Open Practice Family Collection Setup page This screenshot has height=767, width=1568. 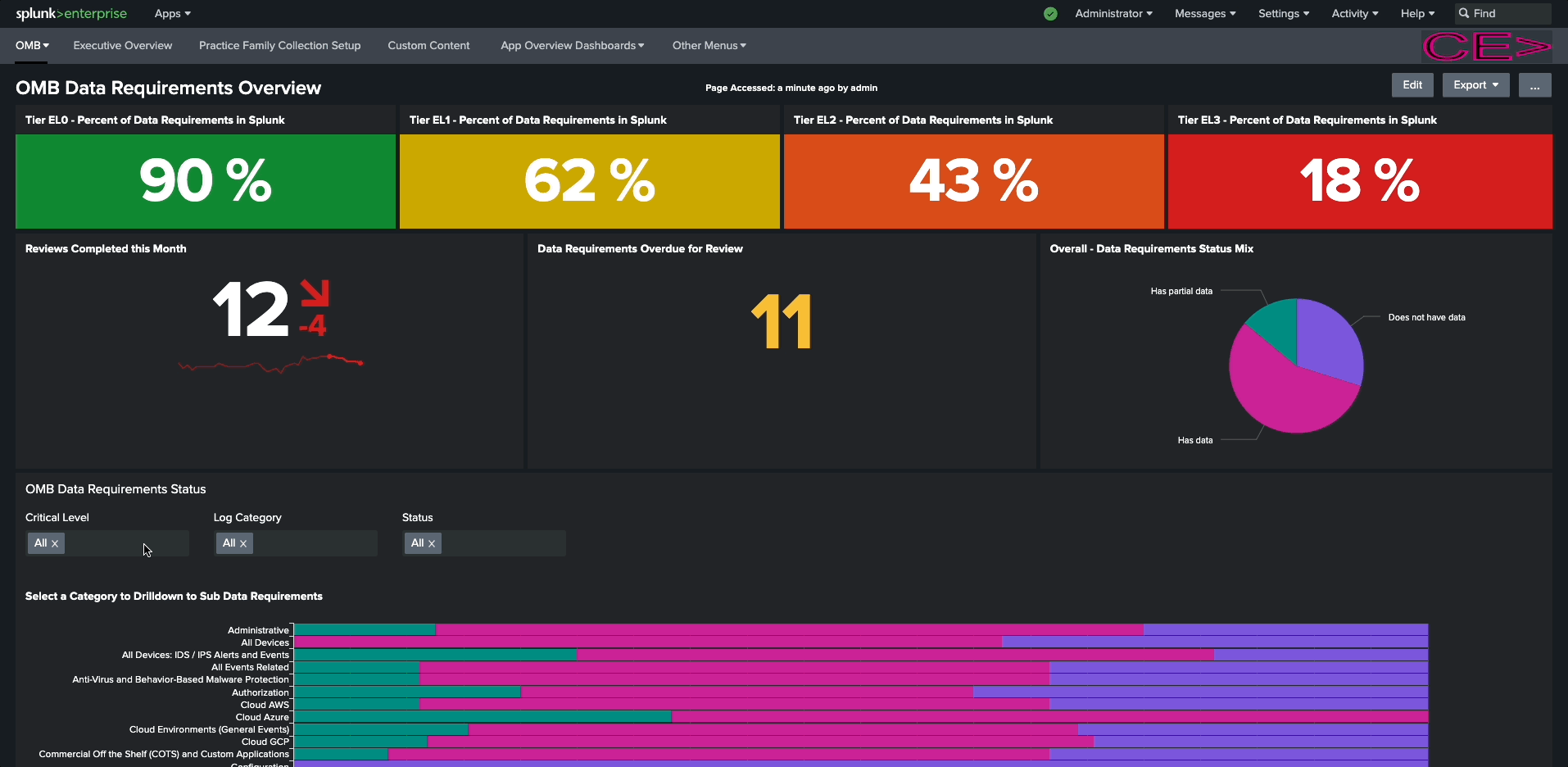coord(279,46)
